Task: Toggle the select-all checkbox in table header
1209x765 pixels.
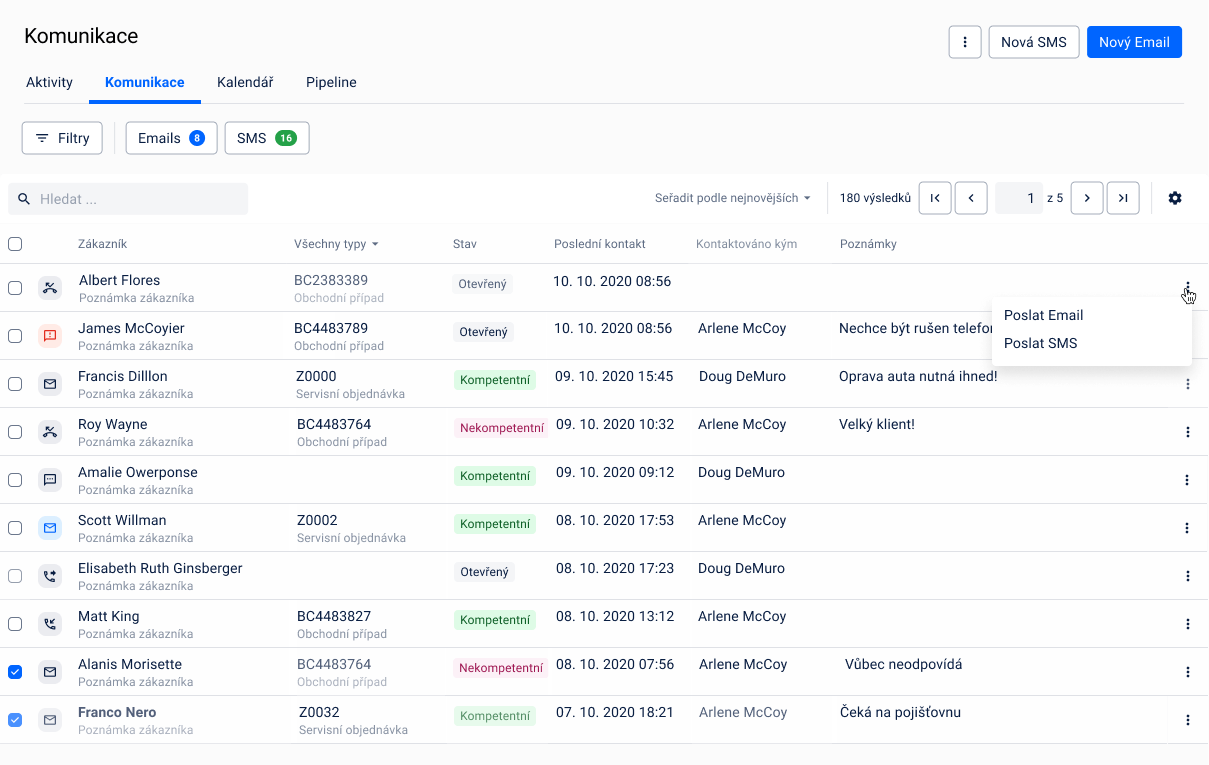Action: point(15,244)
